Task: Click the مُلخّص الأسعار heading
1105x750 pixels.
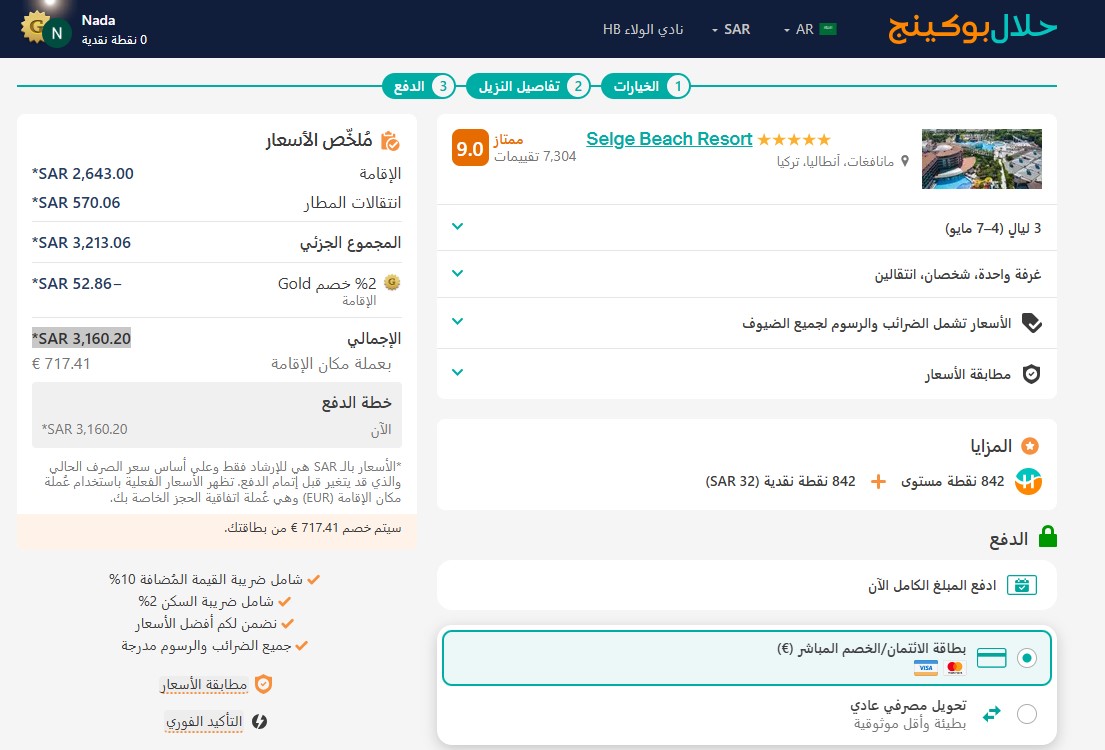Action: 319,140
